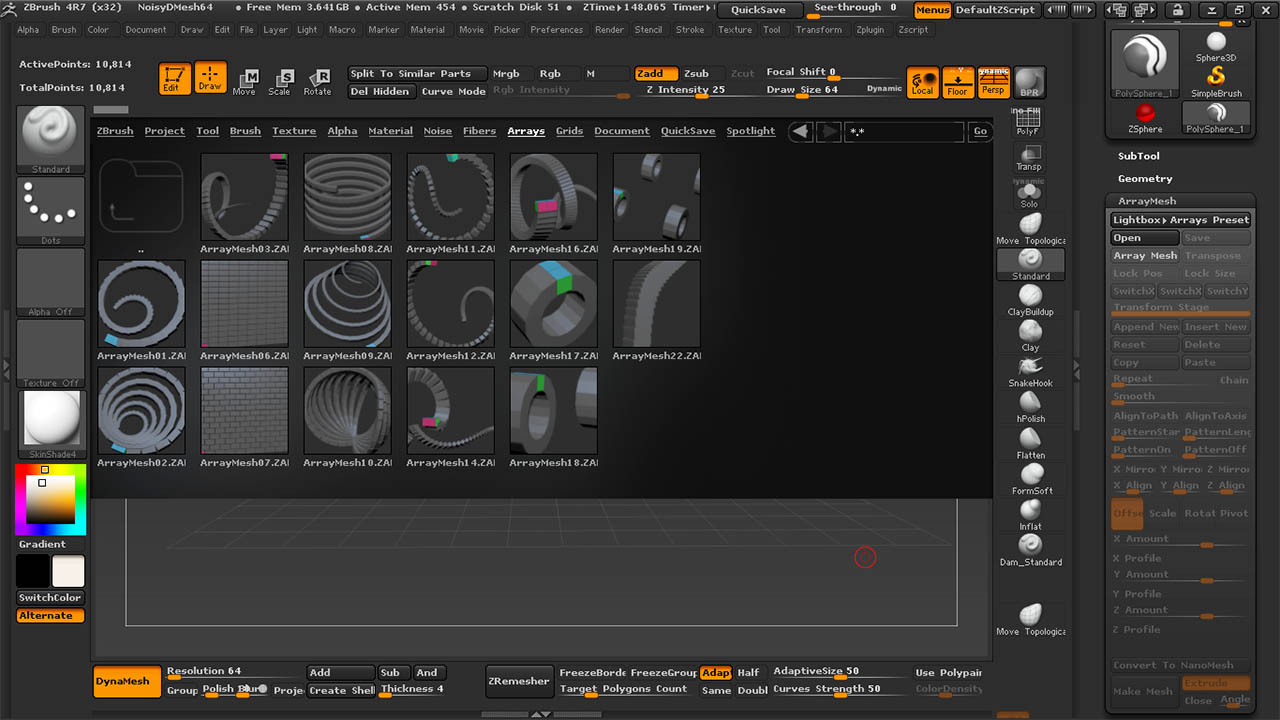The height and width of the screenshot is (720, 1280).
Task: Open the Preferences menu
Action: point(556,30)
